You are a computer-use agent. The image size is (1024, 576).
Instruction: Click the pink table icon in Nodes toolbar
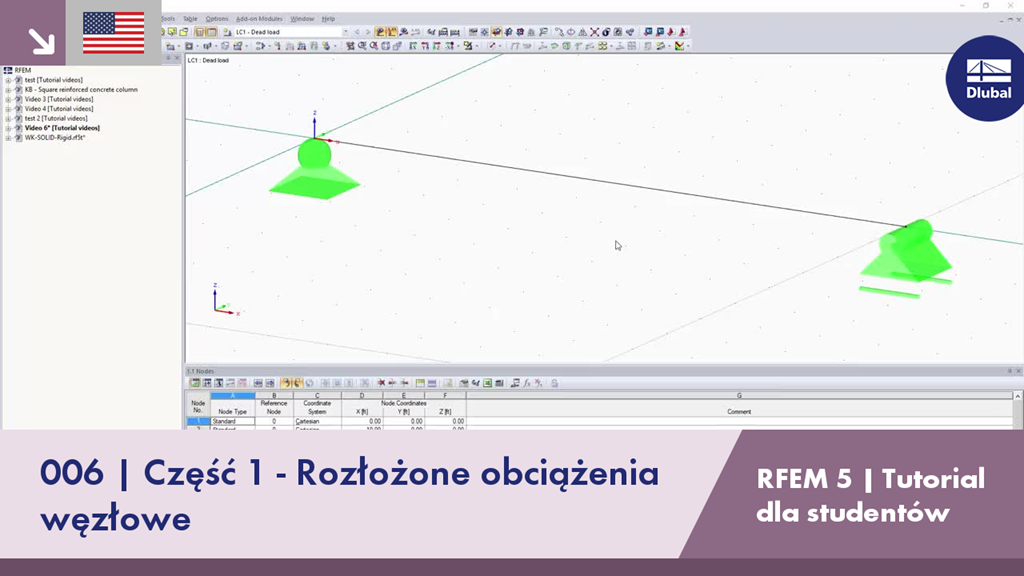pos(242,383)
